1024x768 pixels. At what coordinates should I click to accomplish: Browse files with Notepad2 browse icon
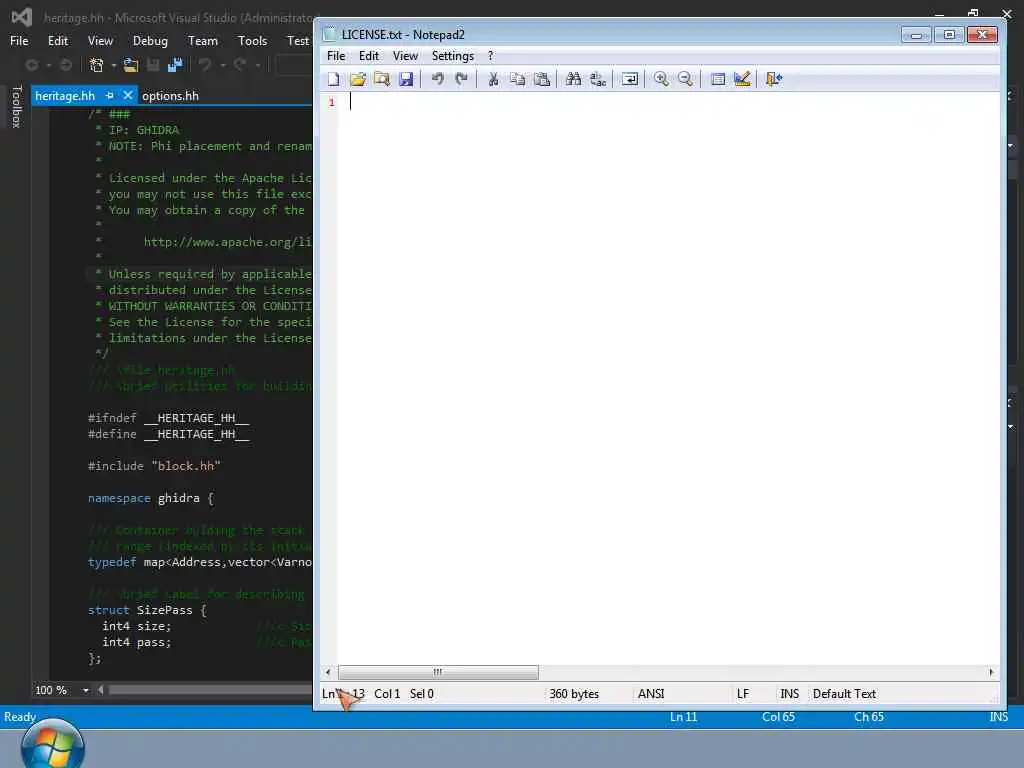(382, 79)
